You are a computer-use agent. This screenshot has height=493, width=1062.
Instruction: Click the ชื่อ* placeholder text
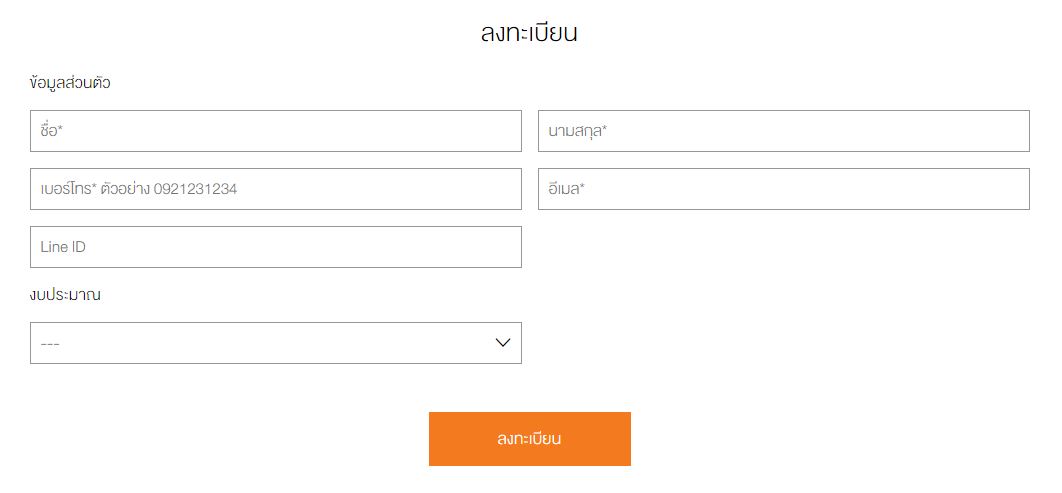pos(52,131)
